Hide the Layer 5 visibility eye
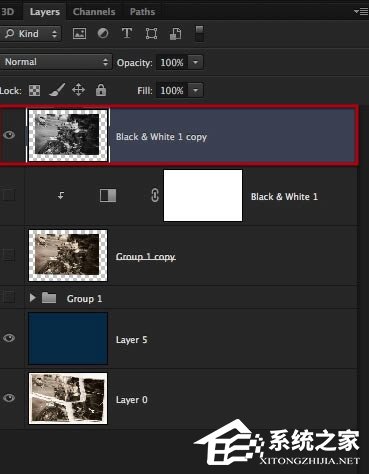 coord(9,338)
